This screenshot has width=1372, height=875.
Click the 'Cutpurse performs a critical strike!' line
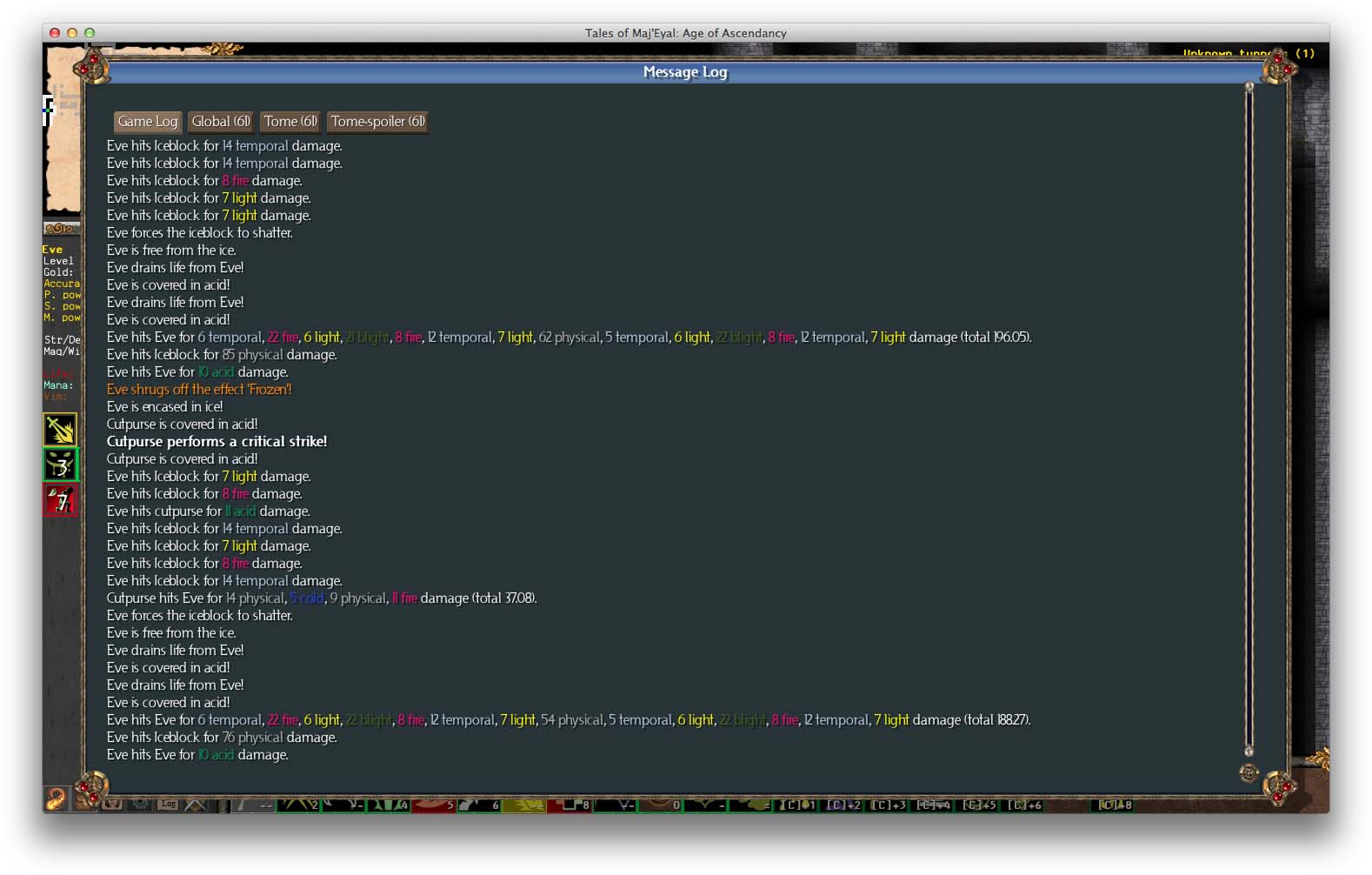216,442
